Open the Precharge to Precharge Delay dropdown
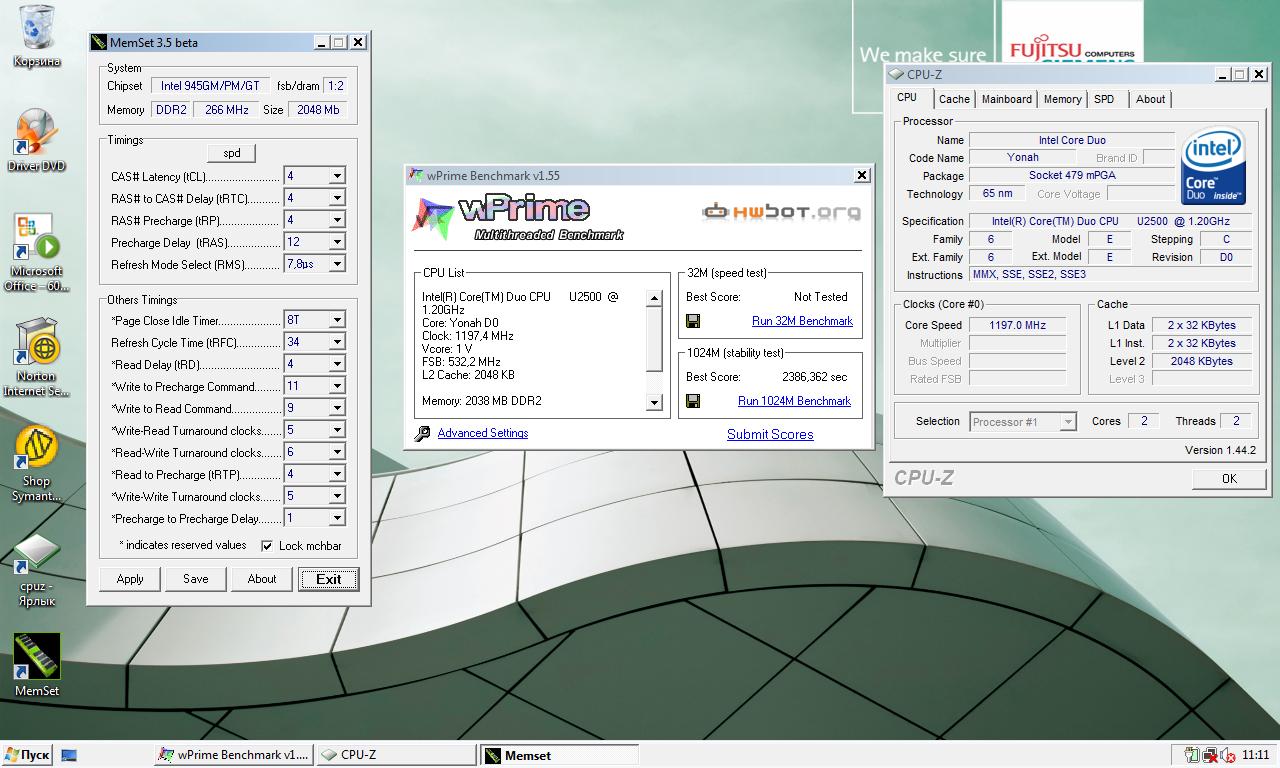This screenshot has width=1280, height=768. (x=337, y=518)
